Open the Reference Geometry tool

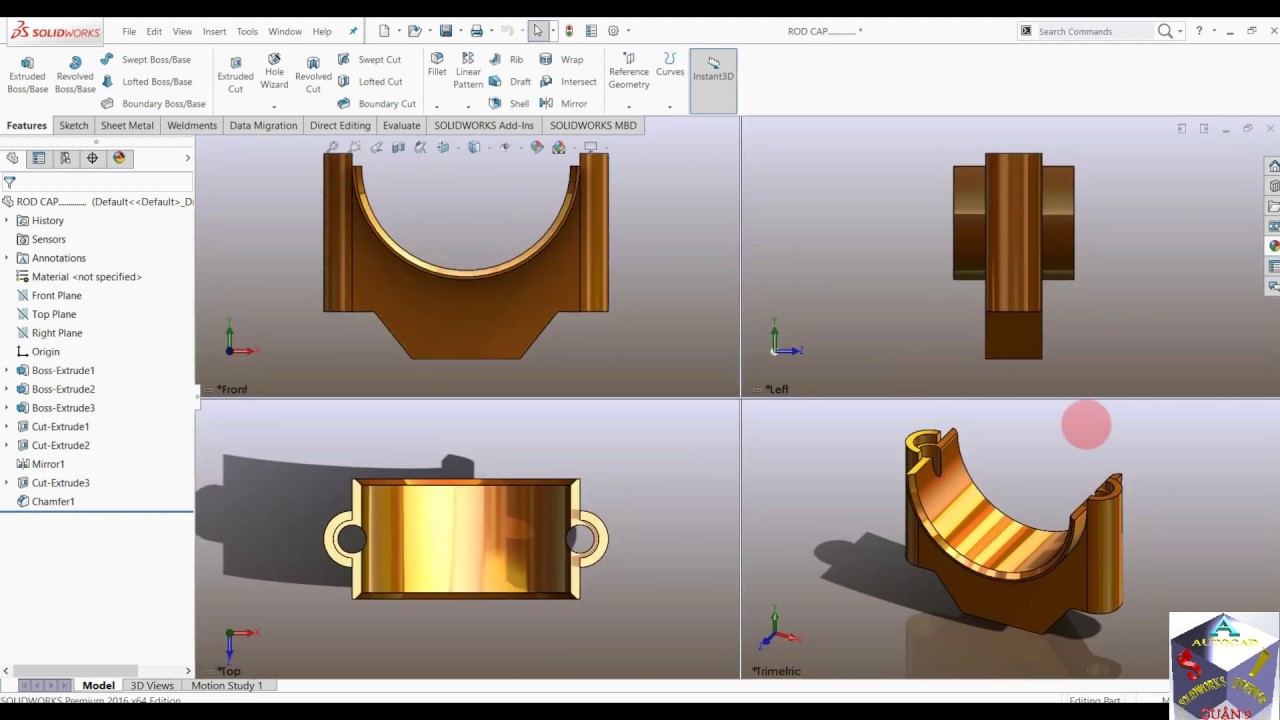point(629,71)
